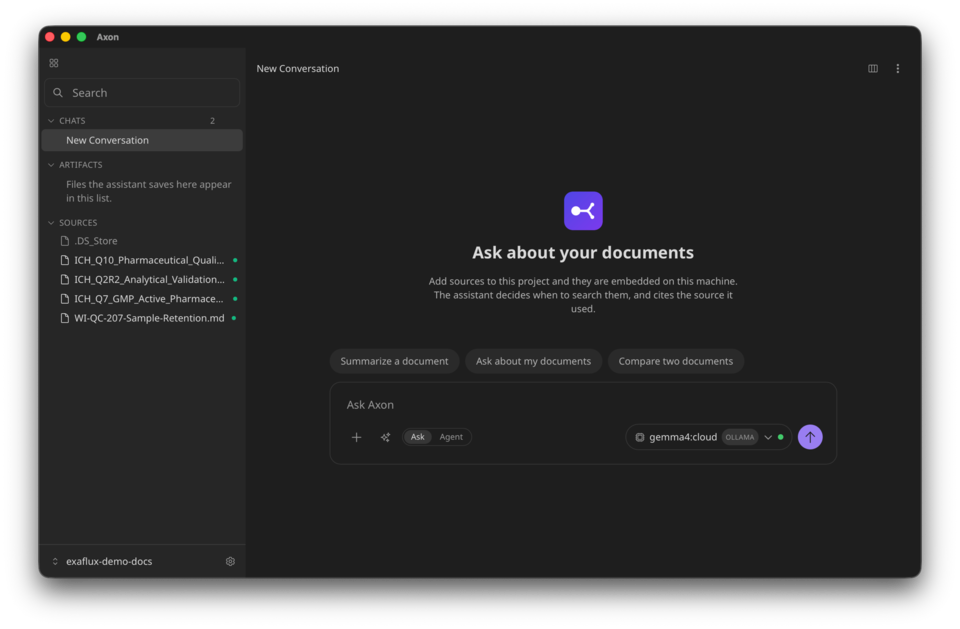Click the New Conversation header title
This screenshot has width=960, height=629.
tap(298, 69)
